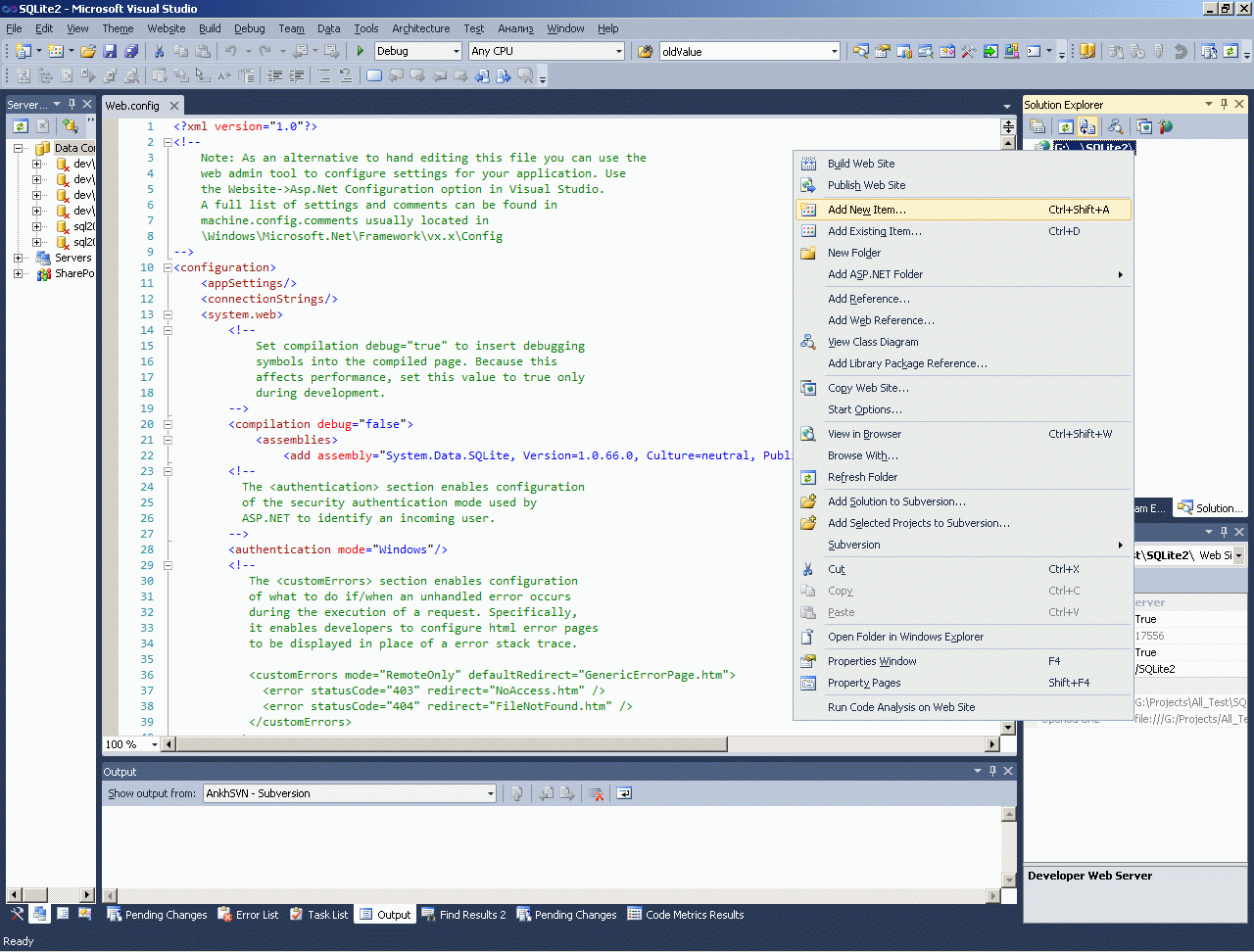
Task: Click Refresh icon in Server Explorer panel
Action: click(x=21, y=125)
